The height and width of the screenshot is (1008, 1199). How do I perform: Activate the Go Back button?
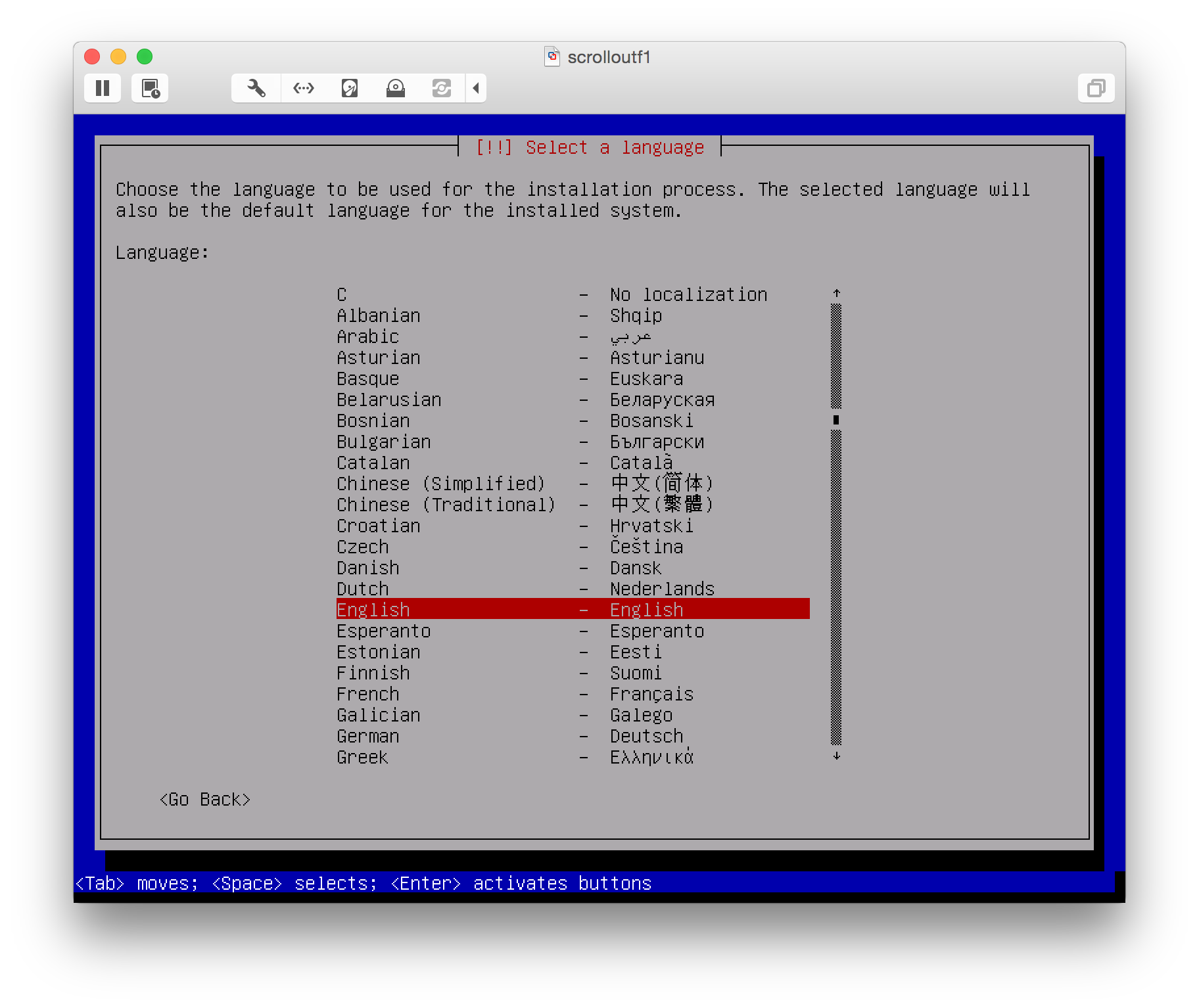205,799
